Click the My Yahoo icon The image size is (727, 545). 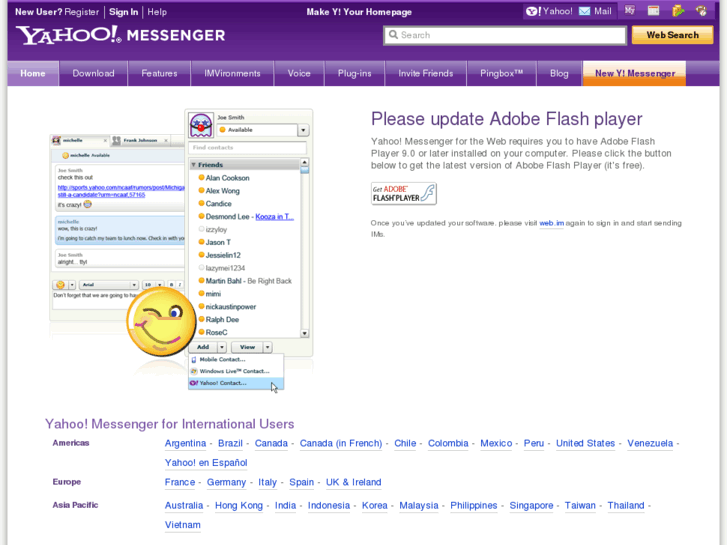coord(629,11)
